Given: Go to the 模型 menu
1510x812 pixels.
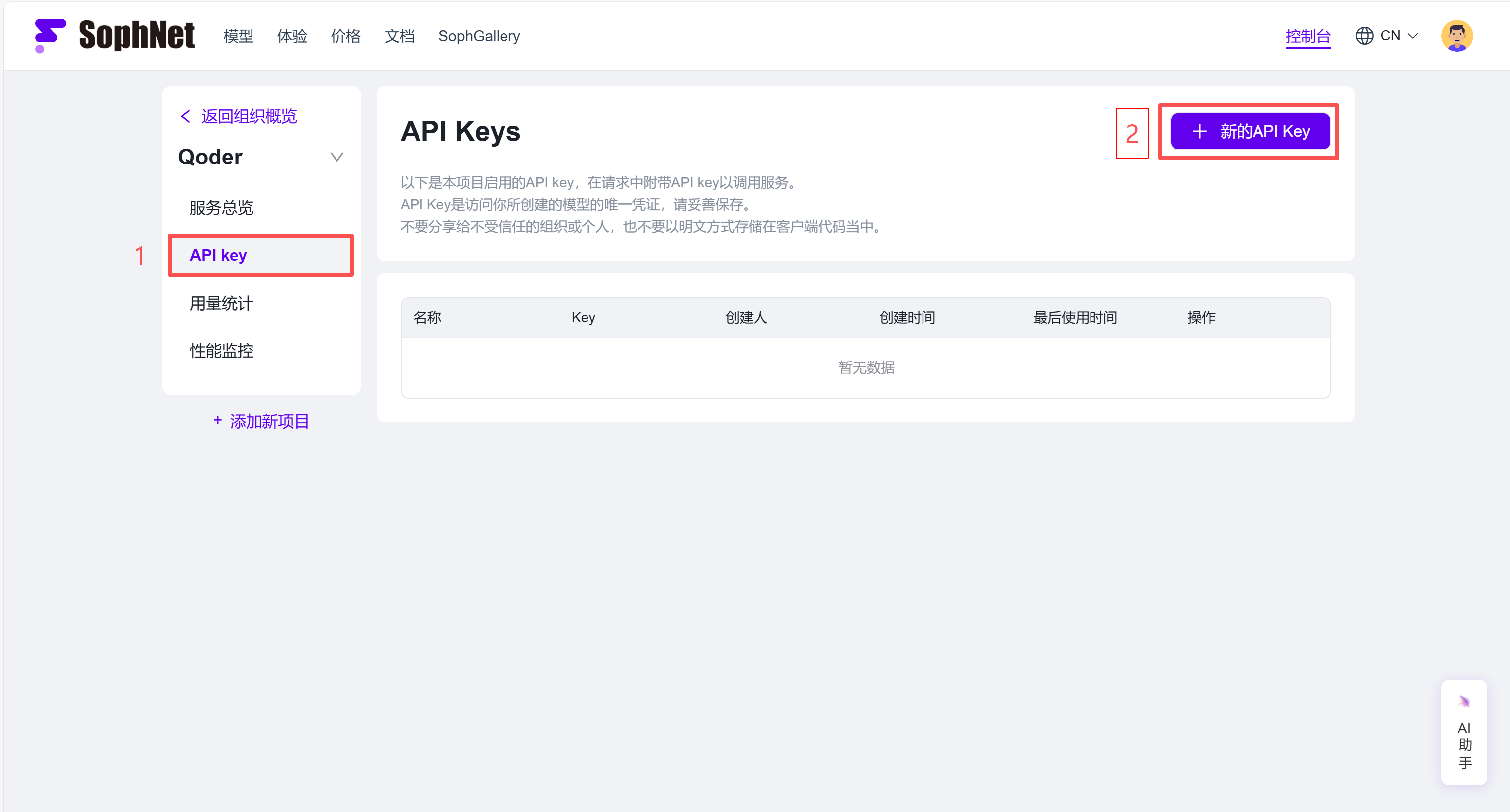Looking at the screenshot, I should [x=238, y=36].
